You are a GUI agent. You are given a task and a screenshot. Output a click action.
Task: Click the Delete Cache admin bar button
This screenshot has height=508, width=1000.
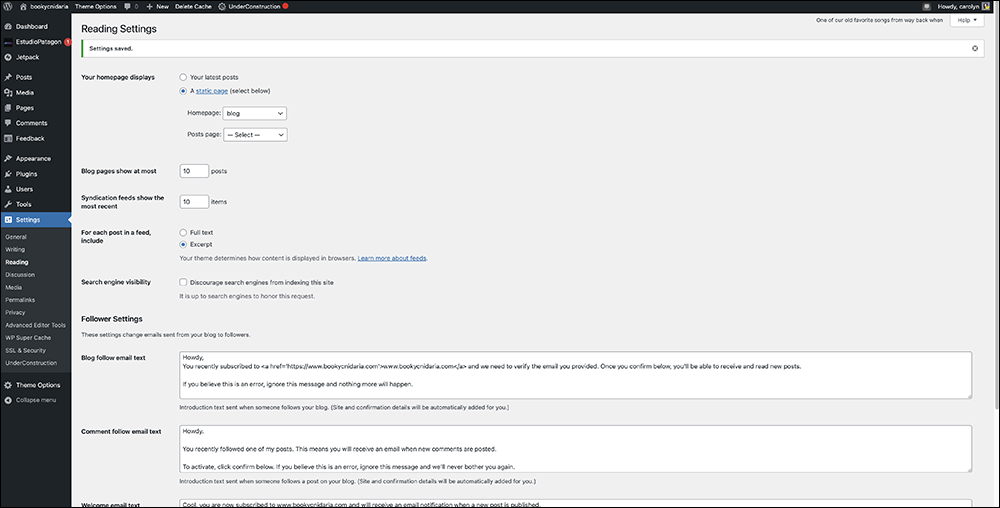point(192,6)
